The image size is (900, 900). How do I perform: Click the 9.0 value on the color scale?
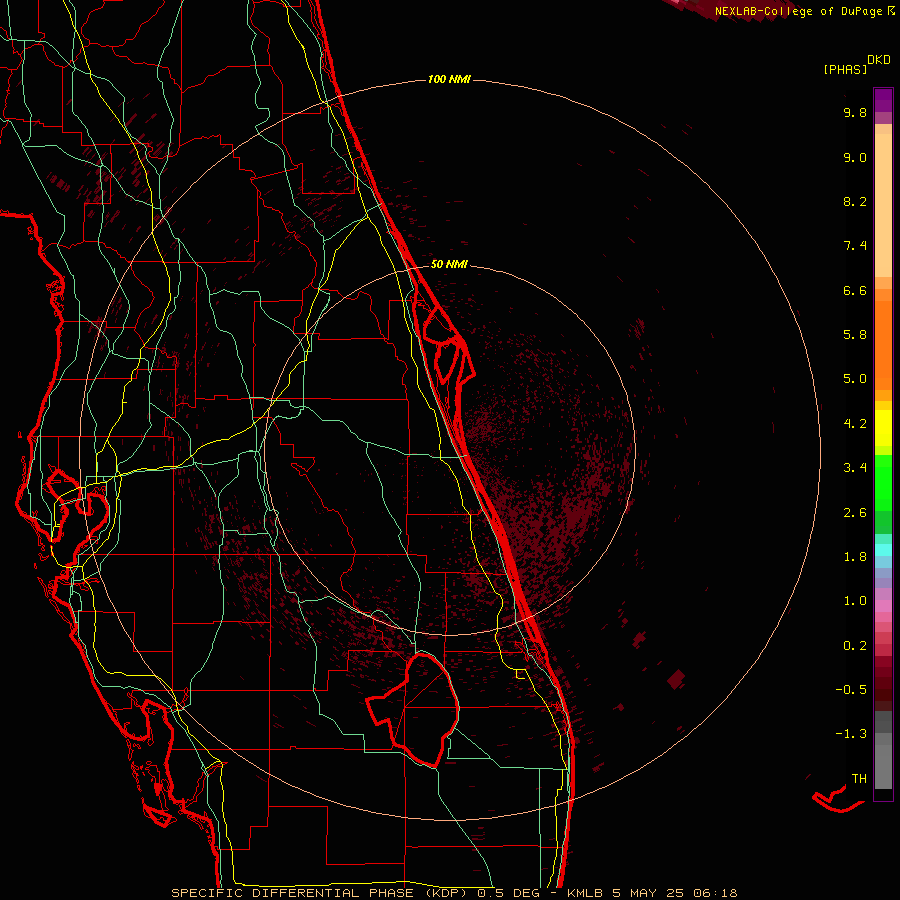click(x=855, y=157)
